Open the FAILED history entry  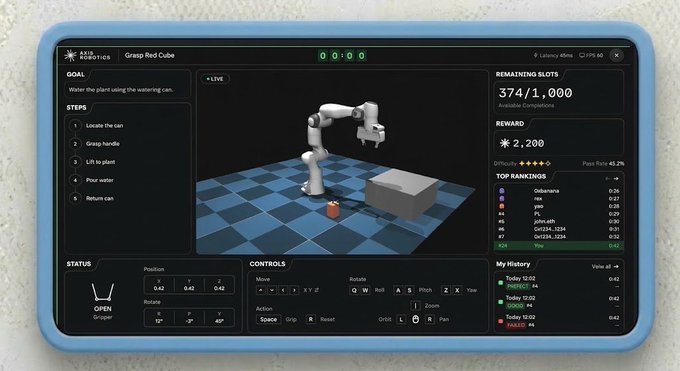559,321
